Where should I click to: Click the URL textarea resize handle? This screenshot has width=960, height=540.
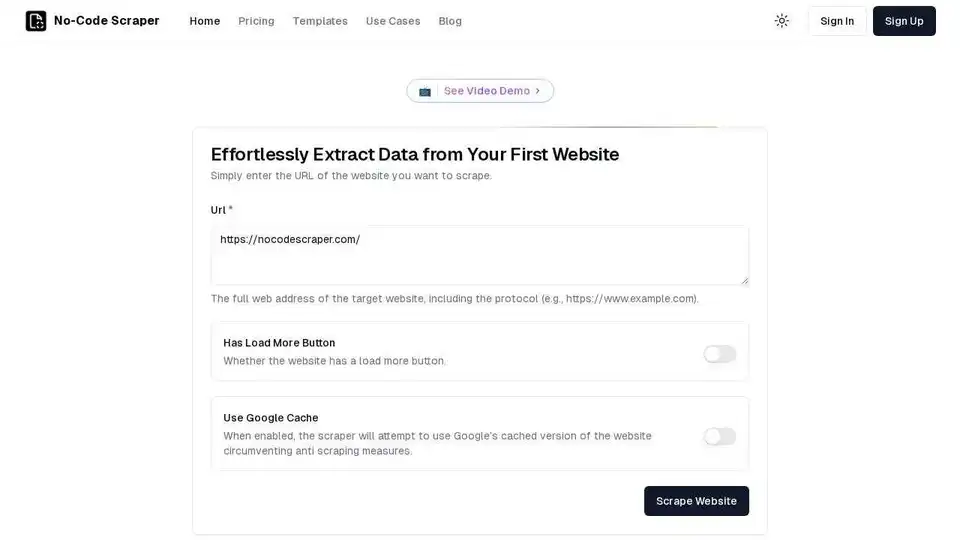[744, 280]
